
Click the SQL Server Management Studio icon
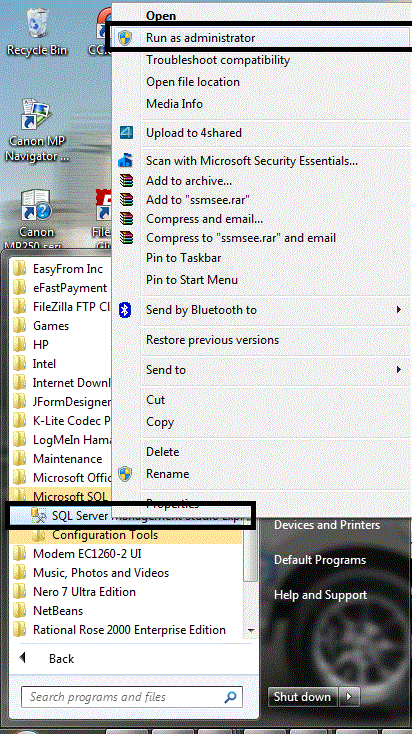tap(39, 516)
